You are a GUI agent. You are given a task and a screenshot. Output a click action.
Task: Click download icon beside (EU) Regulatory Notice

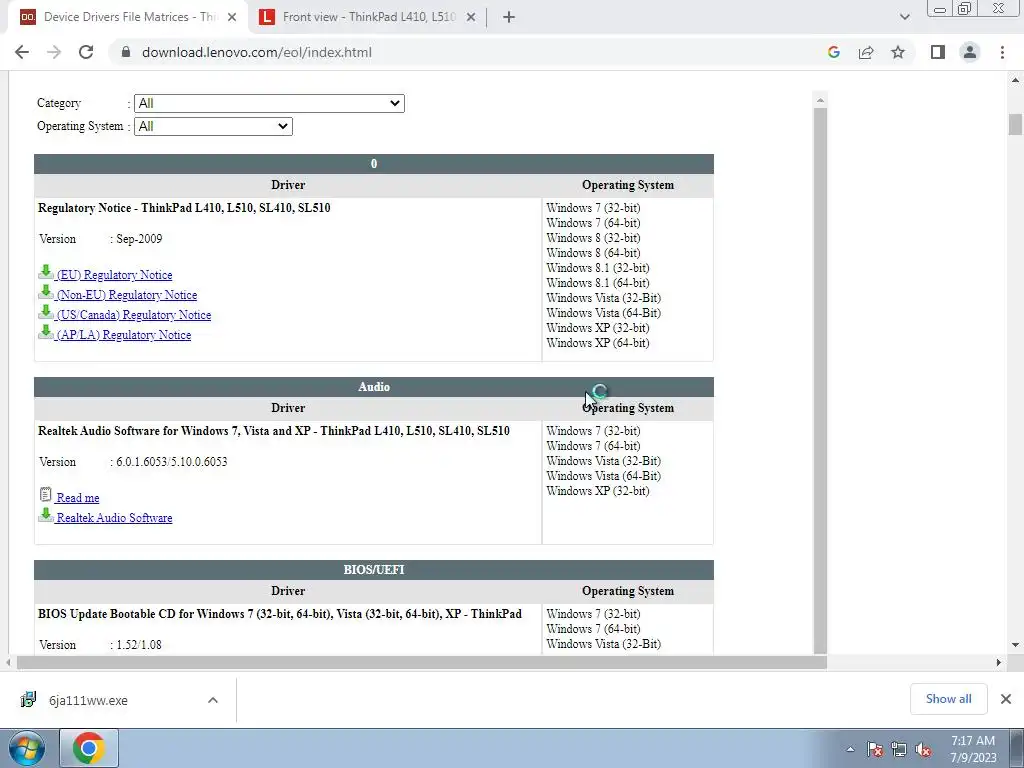[x=46, y=272]
